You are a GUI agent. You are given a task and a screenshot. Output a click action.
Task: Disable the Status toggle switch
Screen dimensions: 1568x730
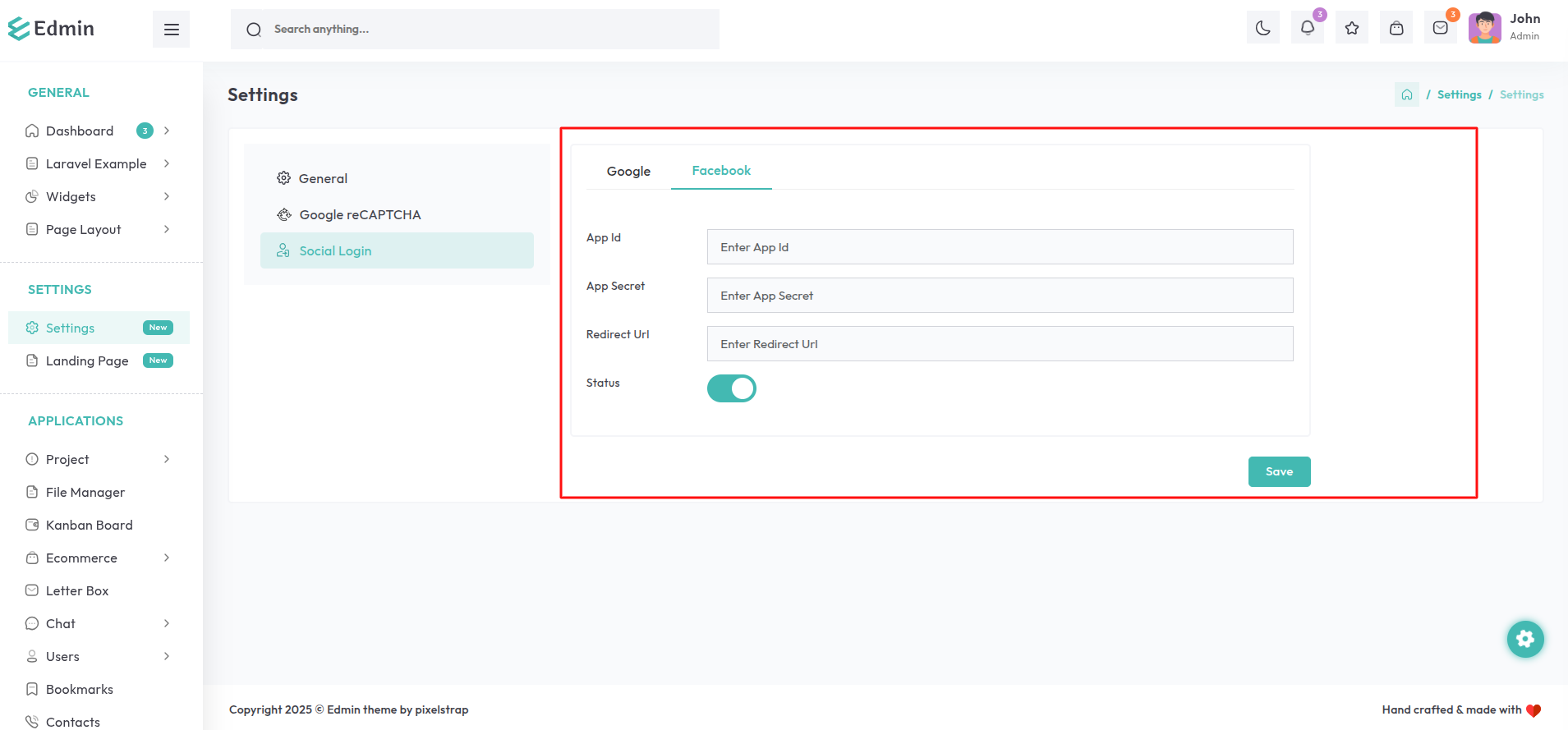click(731, 388)
